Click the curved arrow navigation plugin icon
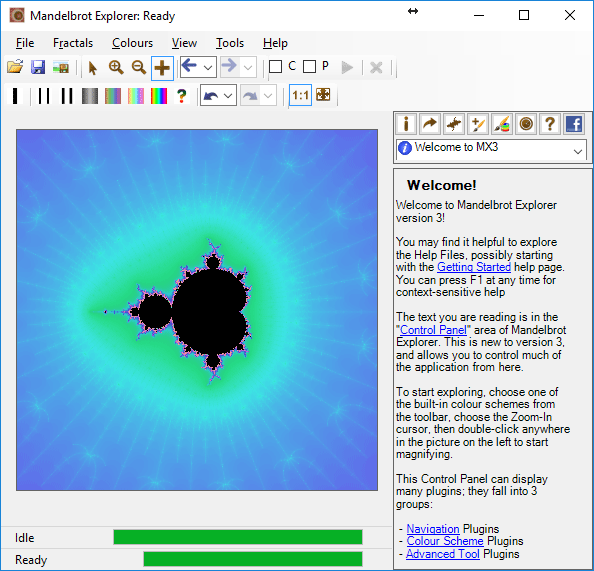The width and height of the screenshot is (594, 571). pyautogui.click(x=430, y=124)
